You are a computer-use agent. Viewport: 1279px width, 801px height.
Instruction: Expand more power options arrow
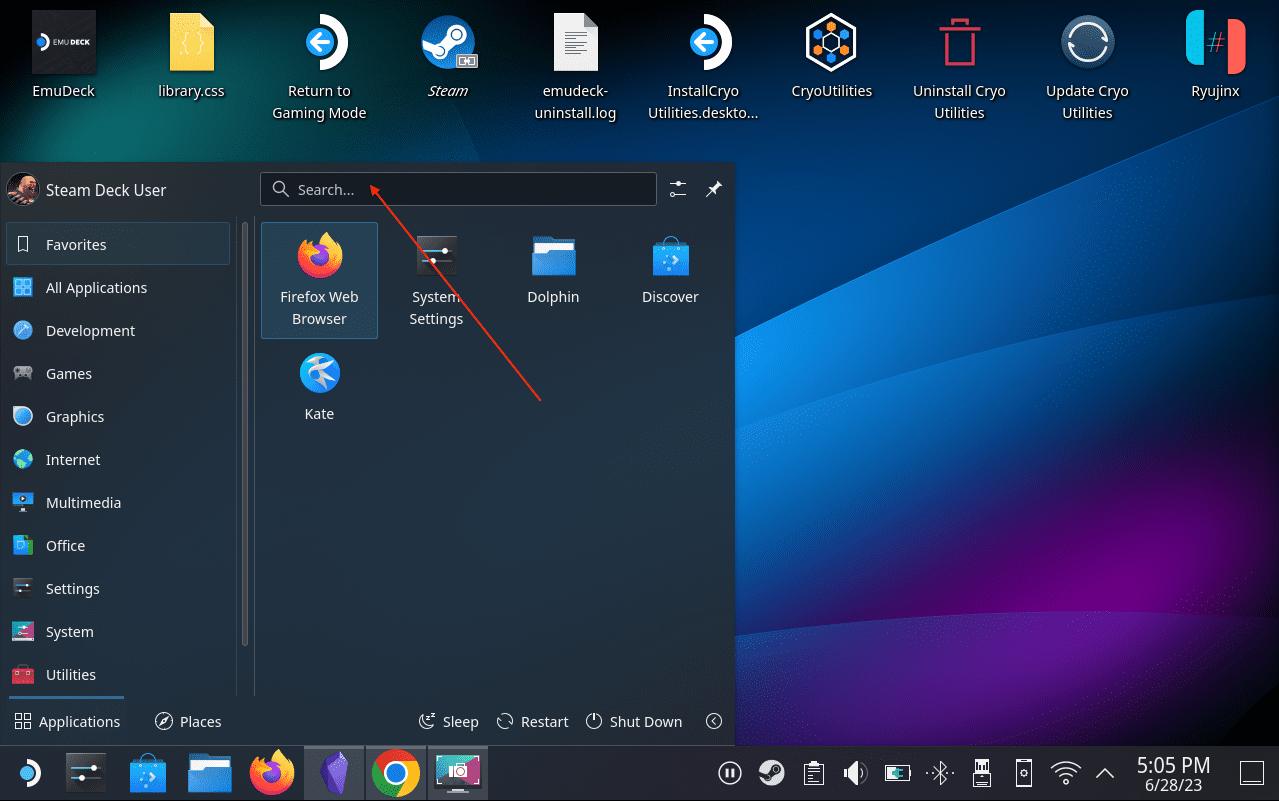[x=713, y=721]
